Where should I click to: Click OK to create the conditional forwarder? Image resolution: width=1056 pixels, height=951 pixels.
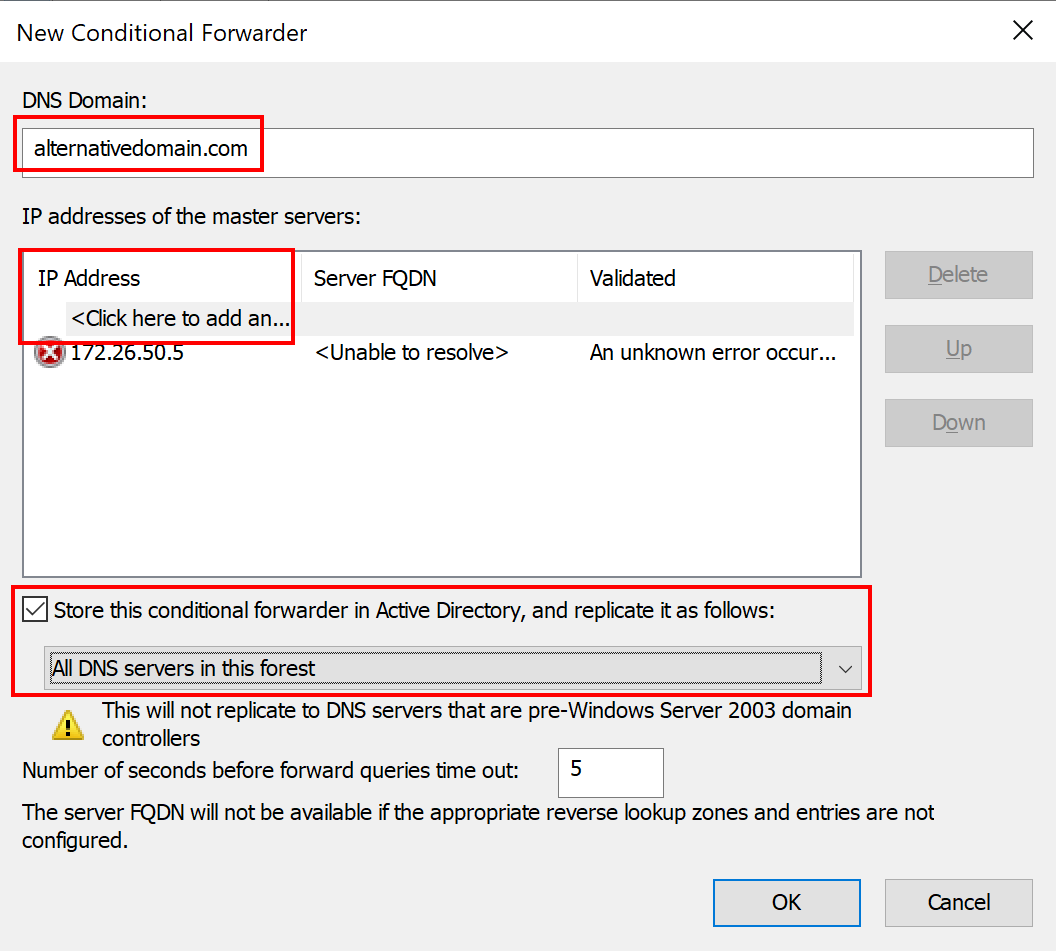pos(786,902)
